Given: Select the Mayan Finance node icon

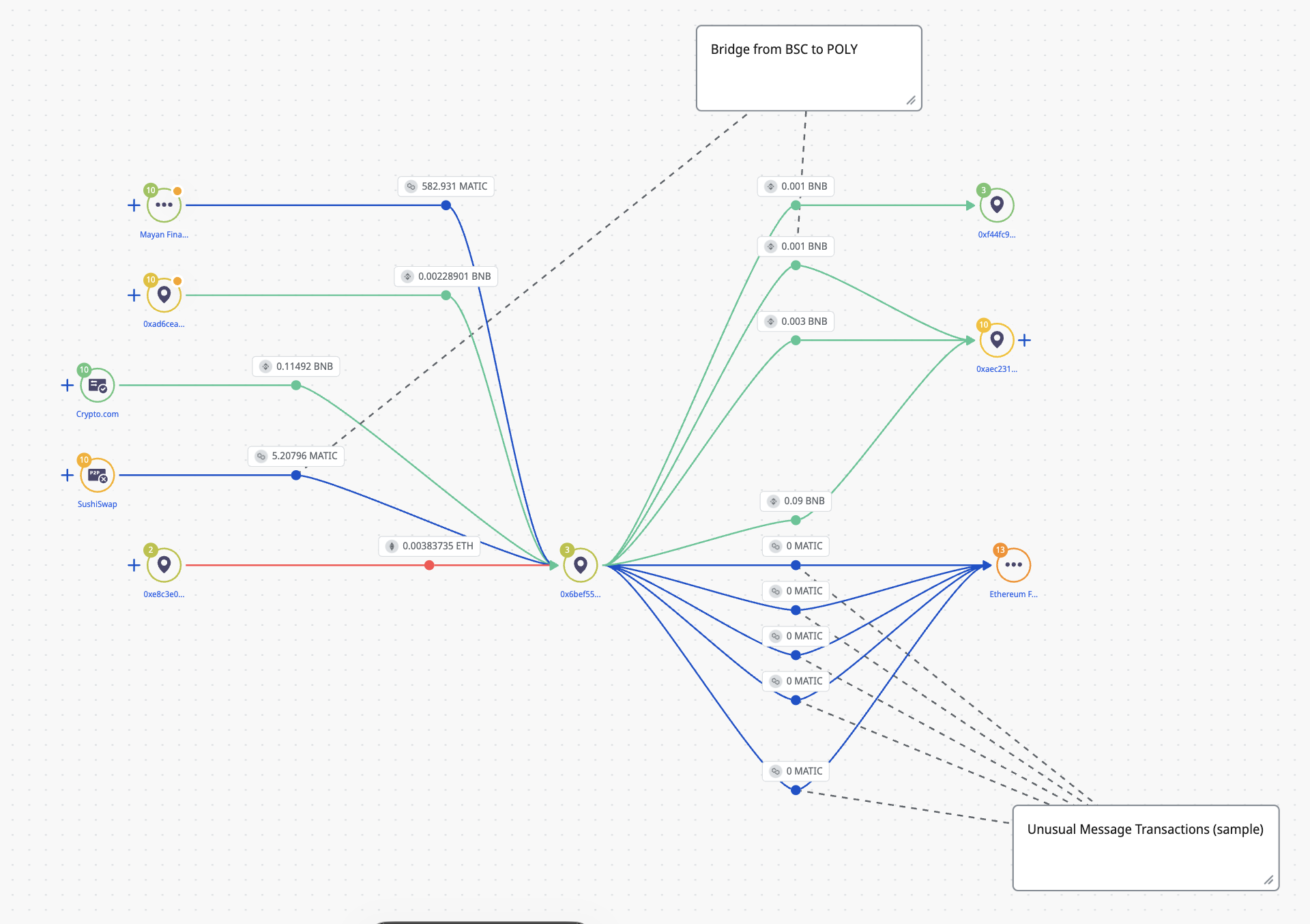Looking at the screenshot, I should click(x=164, y=204).
